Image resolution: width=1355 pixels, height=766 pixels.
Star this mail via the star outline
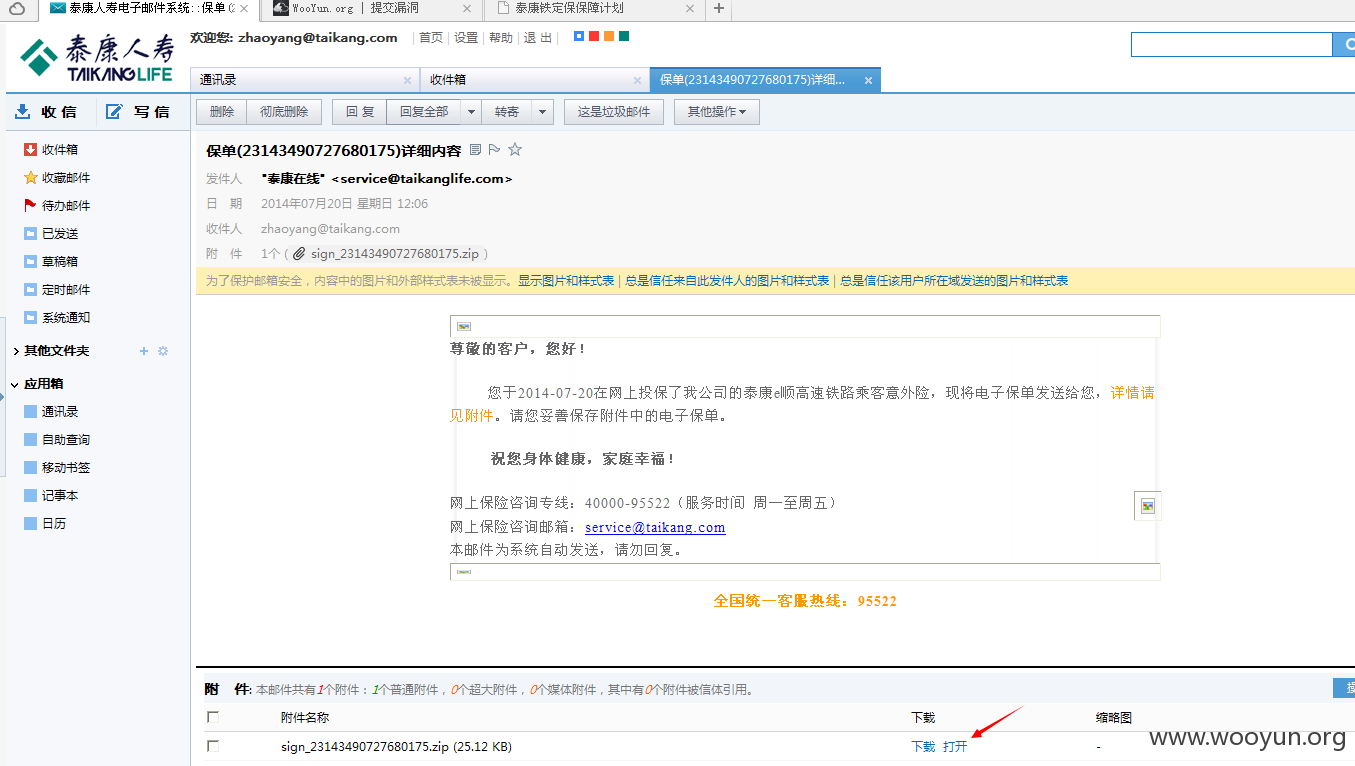(515, 150)
